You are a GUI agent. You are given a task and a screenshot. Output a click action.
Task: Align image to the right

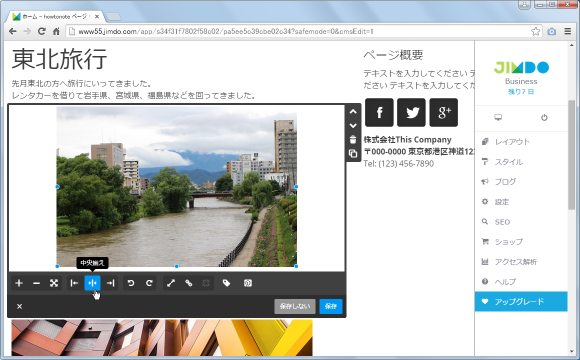pos(110,283)
